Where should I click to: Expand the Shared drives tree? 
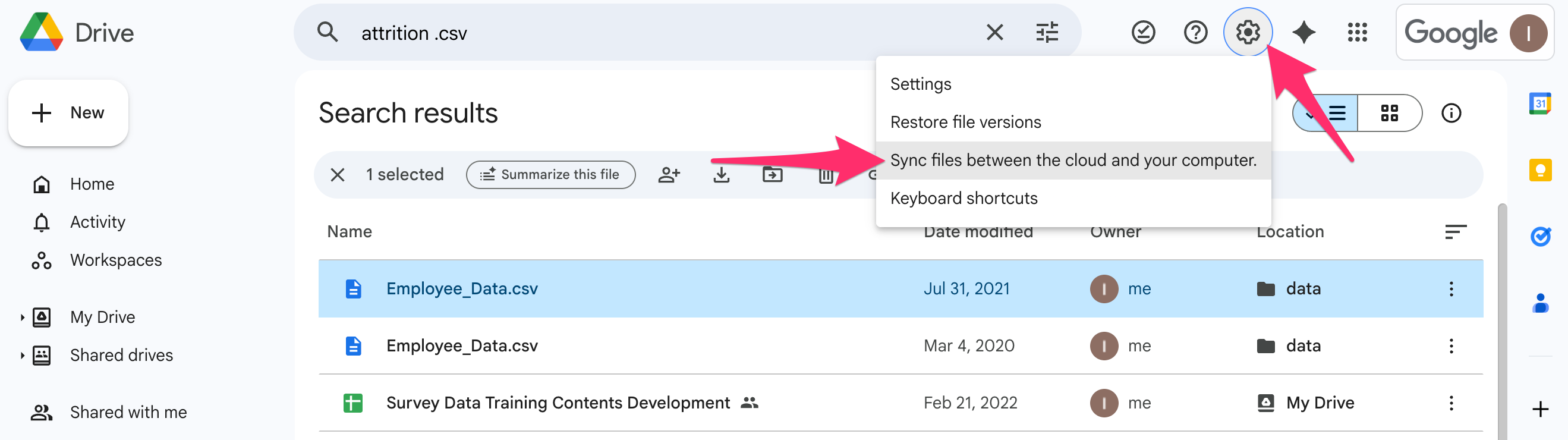coord(23,356)
